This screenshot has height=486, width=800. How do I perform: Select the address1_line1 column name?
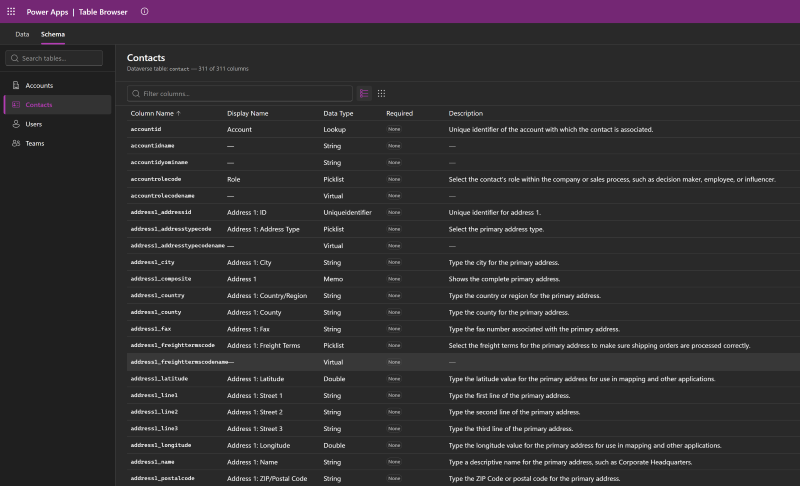pyautogui.click(x=154, y=395)
